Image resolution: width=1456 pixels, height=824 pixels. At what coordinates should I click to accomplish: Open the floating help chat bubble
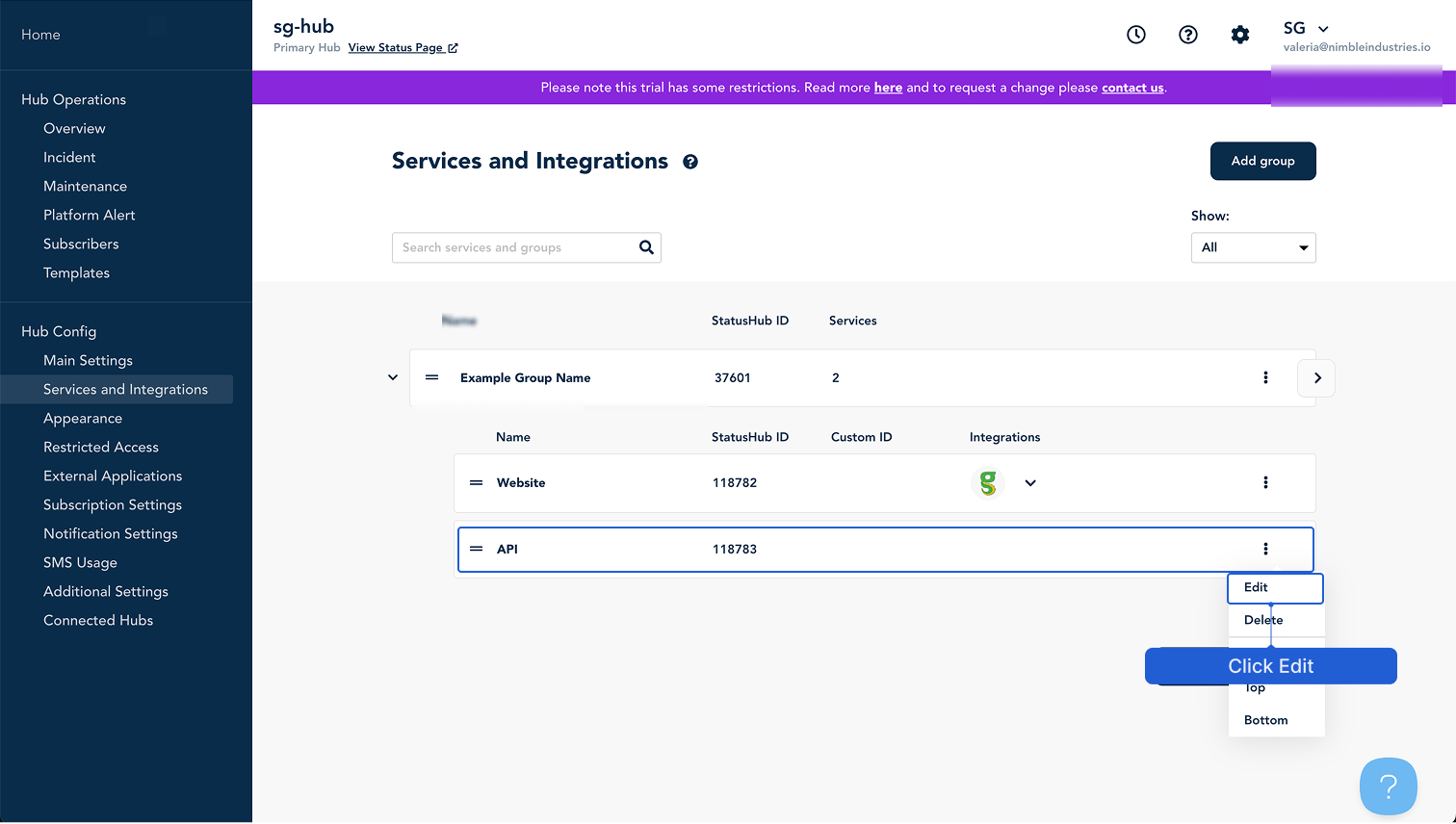1389,786
